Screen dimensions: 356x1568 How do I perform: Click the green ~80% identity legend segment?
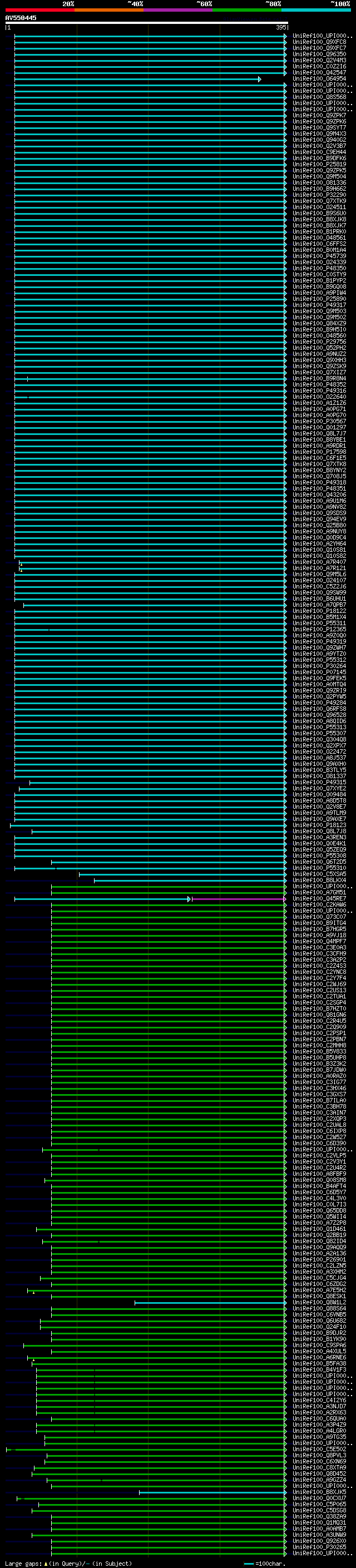tap(247, 10)
